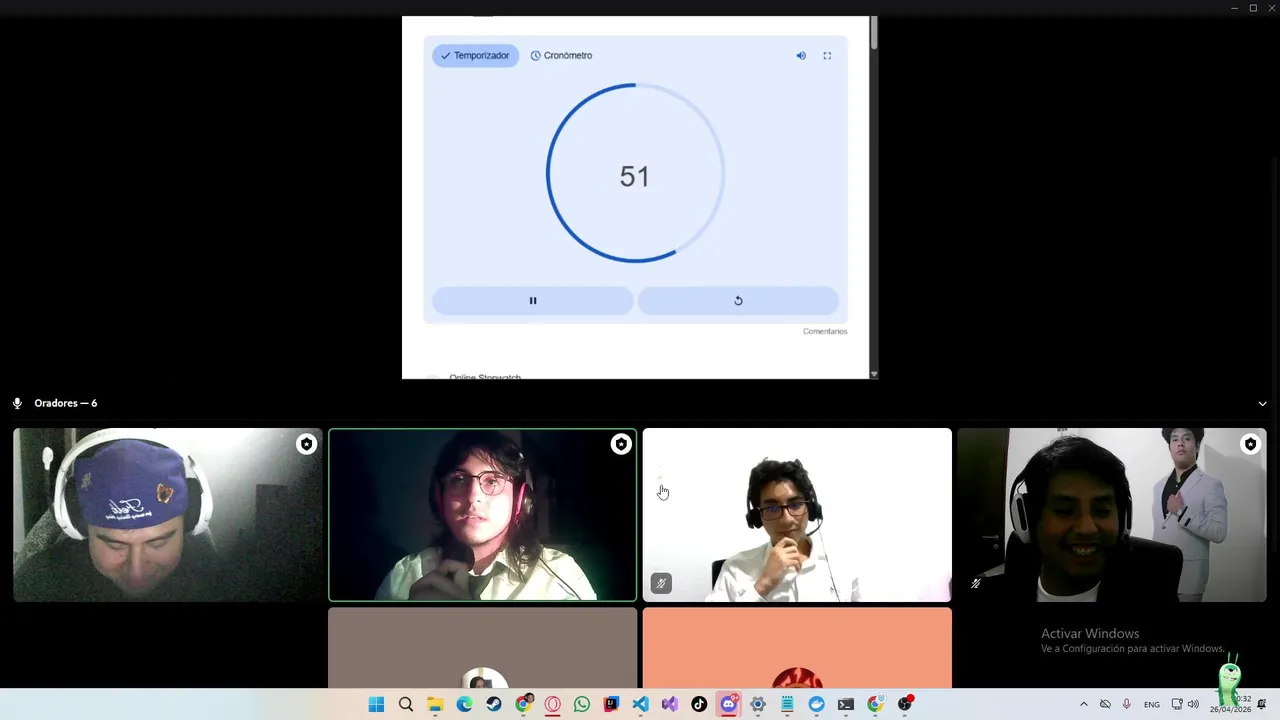Click the badge icon on speaking user's tile
Screen dimensions: 1280x720
coord(621,444)
